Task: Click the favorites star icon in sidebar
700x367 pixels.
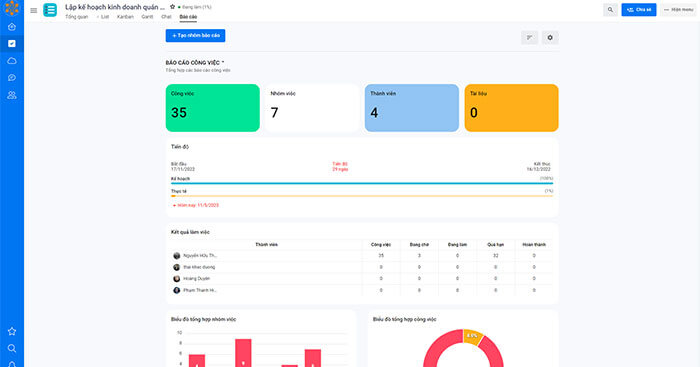Action: tap(12, 331)
